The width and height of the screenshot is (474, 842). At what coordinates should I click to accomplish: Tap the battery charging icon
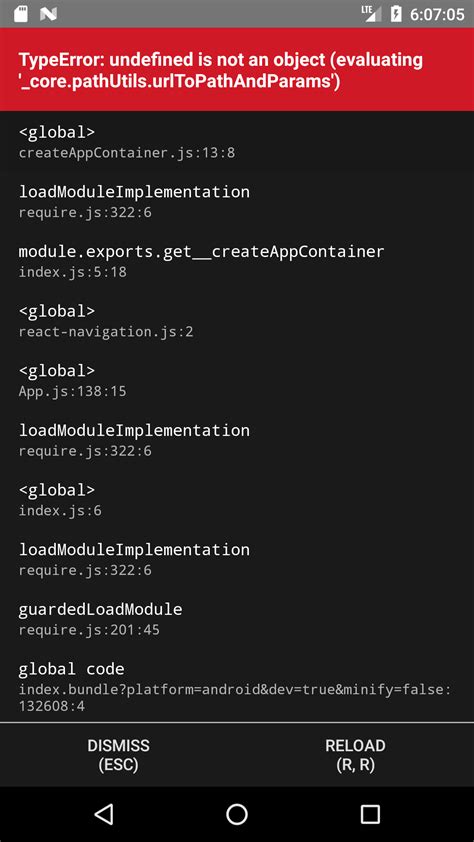tap(396, 14)
